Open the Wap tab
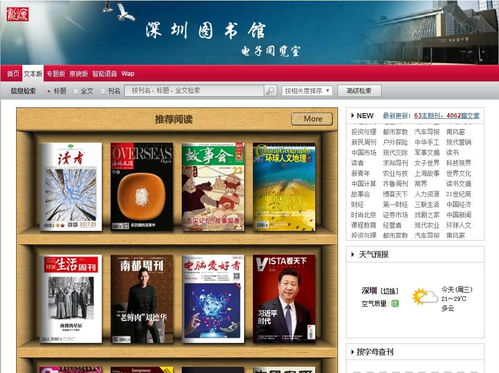 tap(128, 74)
